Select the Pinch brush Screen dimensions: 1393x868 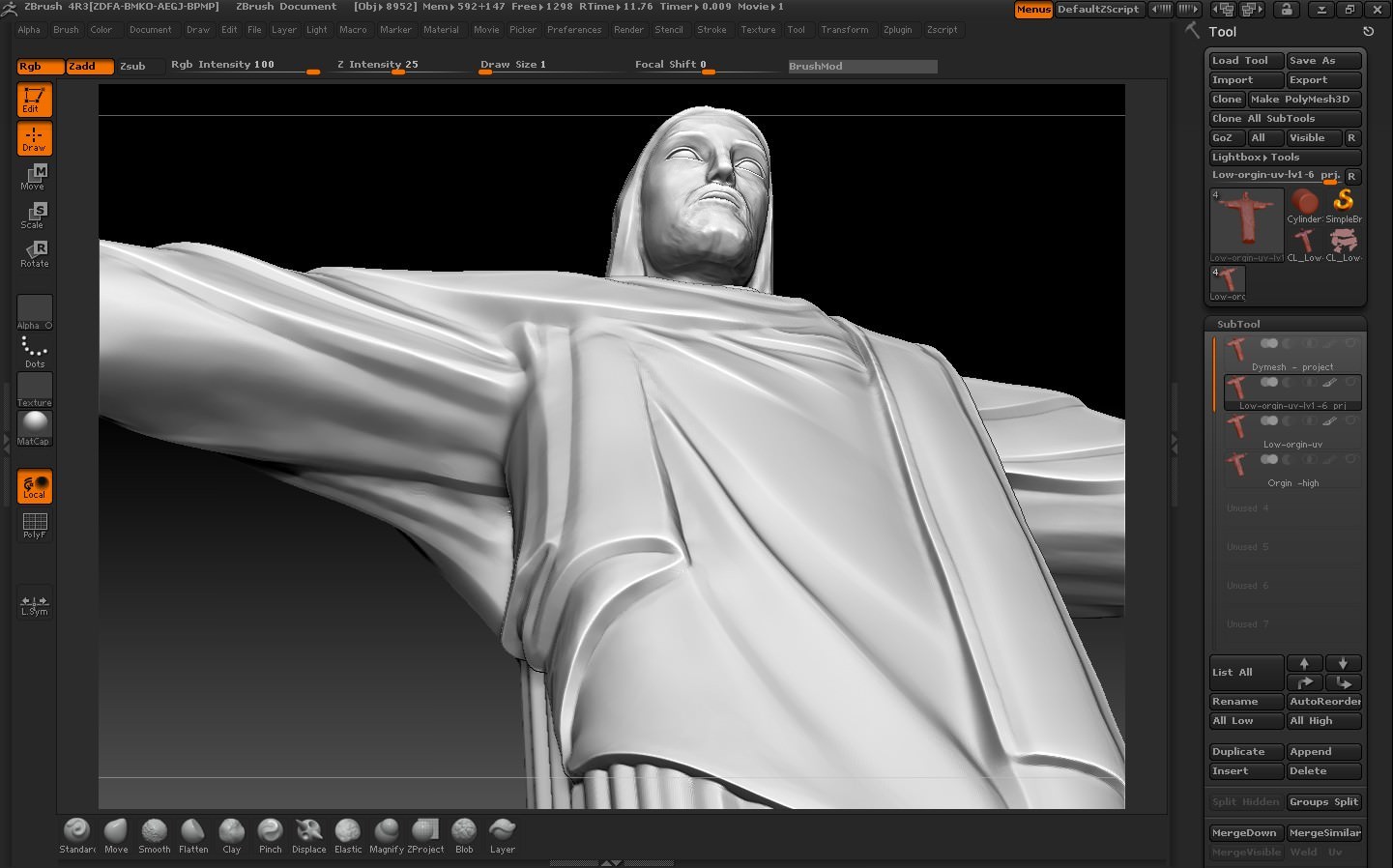click(x=271, y=836)
